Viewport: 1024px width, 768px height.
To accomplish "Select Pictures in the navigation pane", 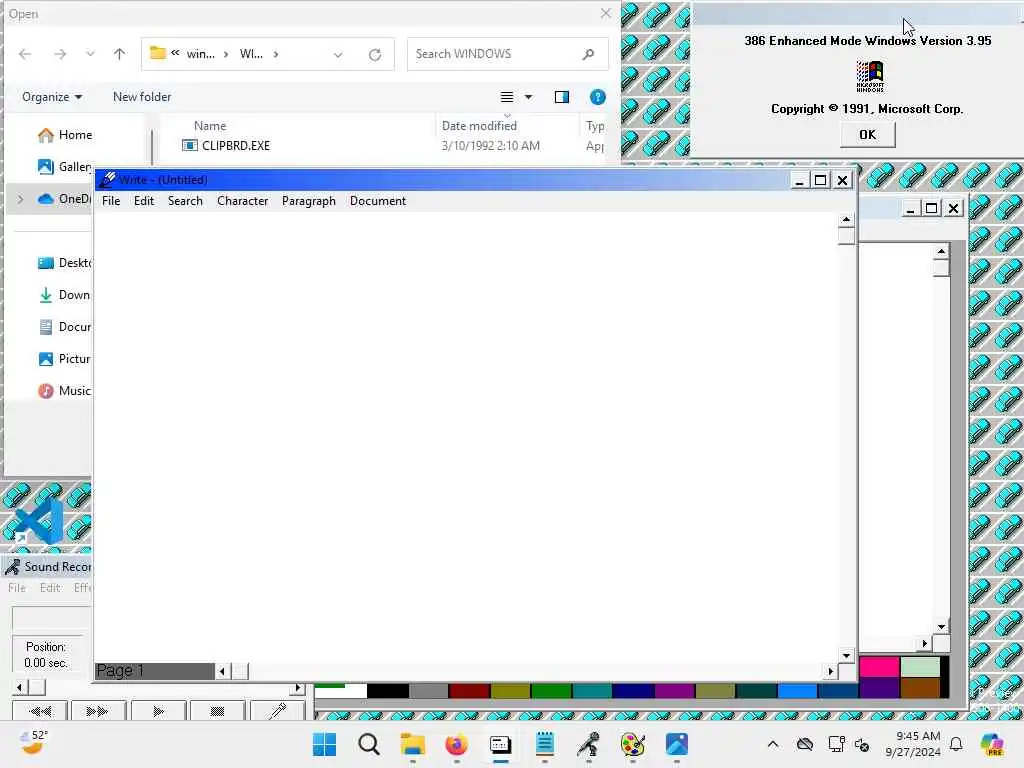I will [x=65, y=359].
